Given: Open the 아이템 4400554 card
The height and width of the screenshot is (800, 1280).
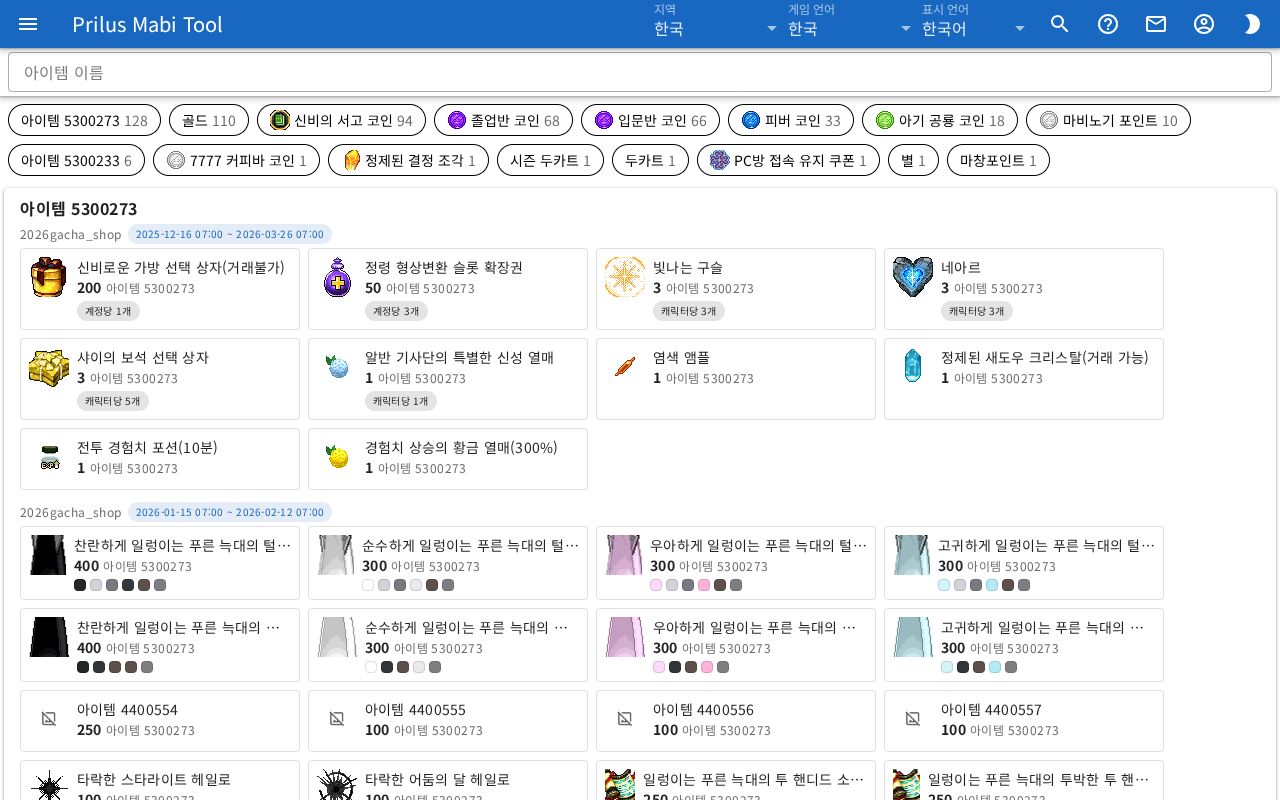Looking at the screenshot, I should point(160,720).
